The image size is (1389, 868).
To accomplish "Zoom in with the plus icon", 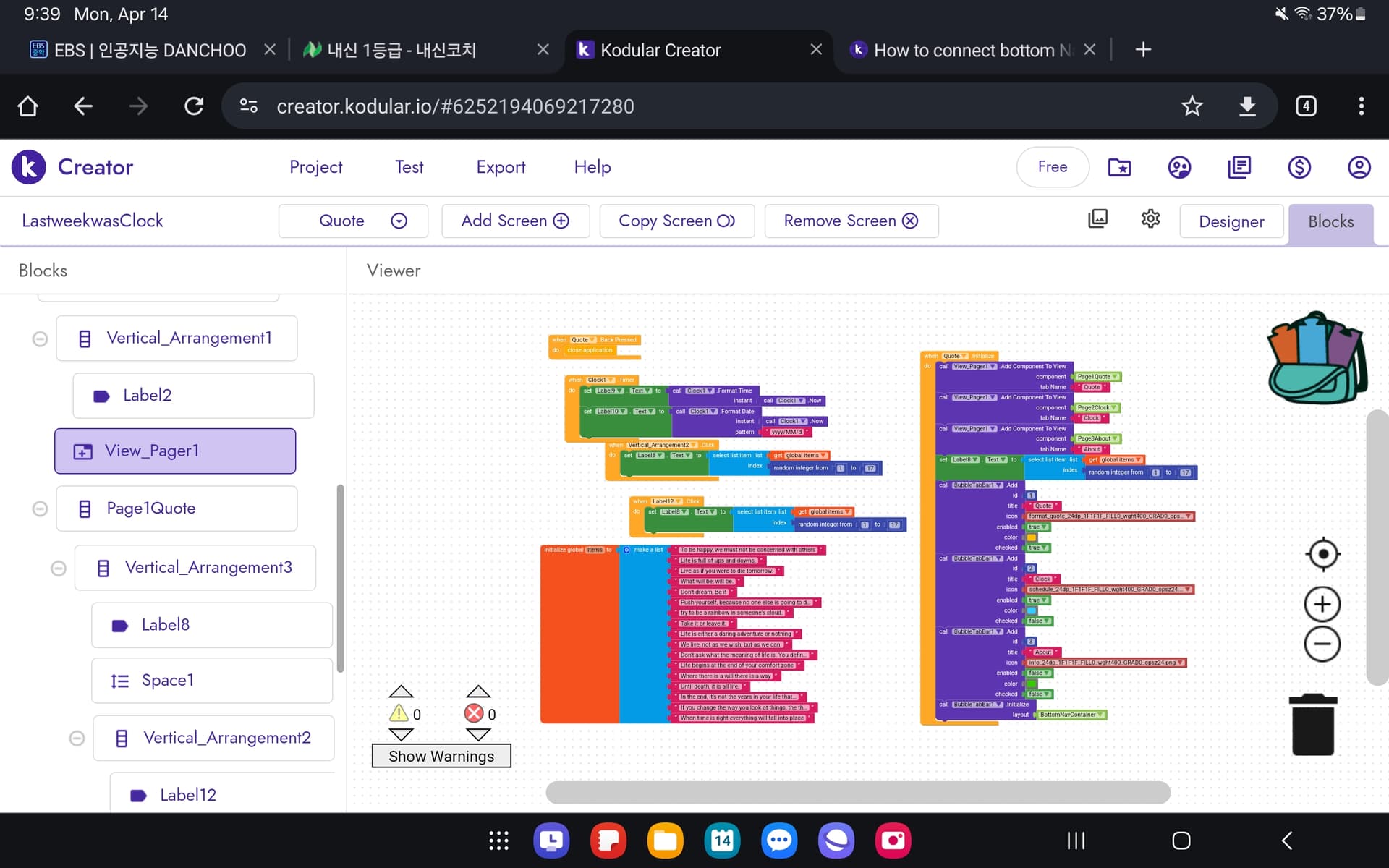I will pos(1322,604).
